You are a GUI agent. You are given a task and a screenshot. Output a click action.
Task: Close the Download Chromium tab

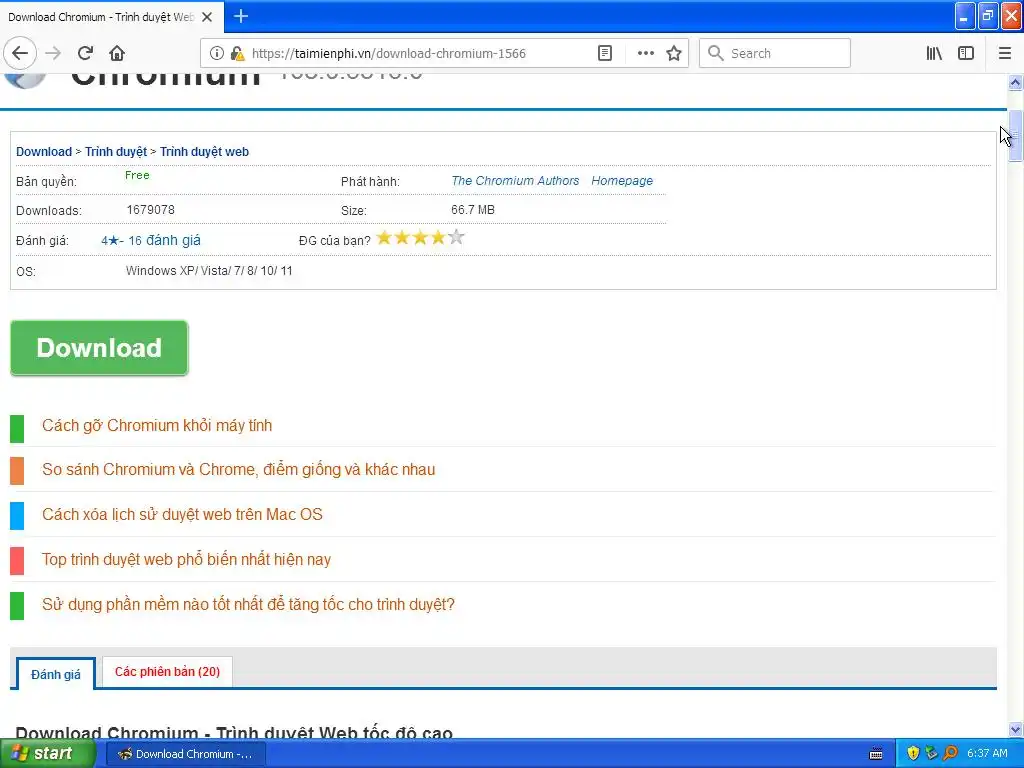coord(207,17)
